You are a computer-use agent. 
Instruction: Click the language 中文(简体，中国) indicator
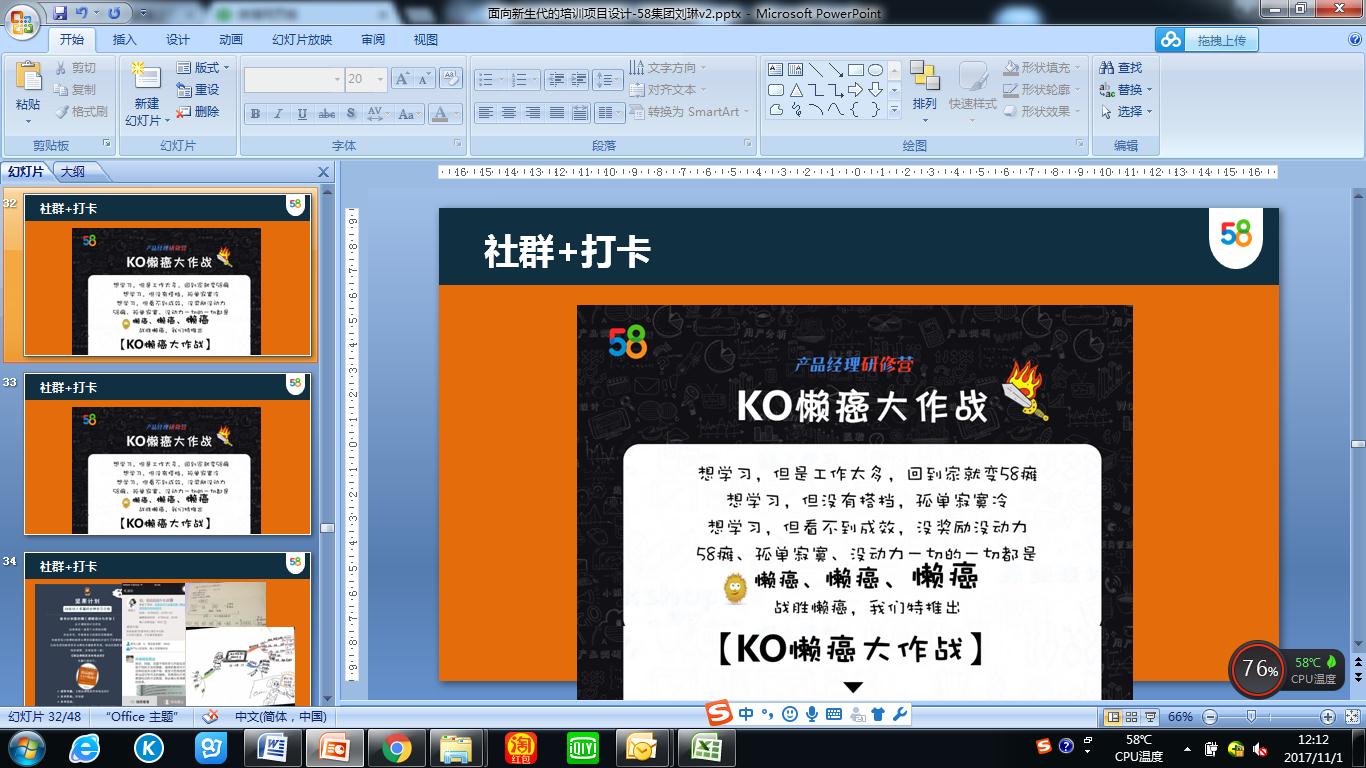(280, 717)
